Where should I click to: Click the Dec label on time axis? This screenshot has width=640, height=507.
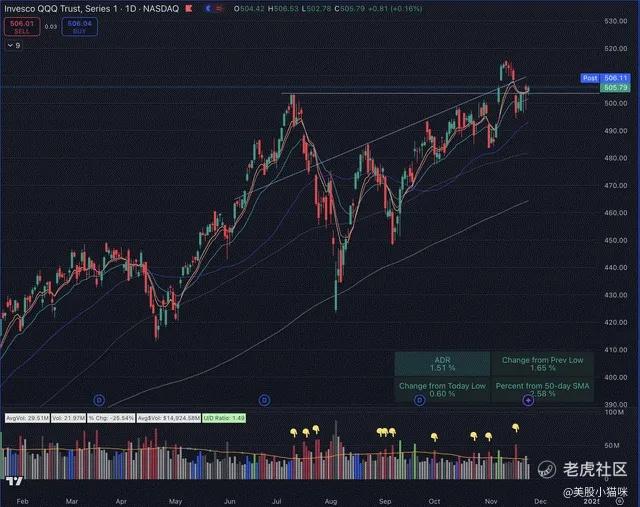coord(540,501)
